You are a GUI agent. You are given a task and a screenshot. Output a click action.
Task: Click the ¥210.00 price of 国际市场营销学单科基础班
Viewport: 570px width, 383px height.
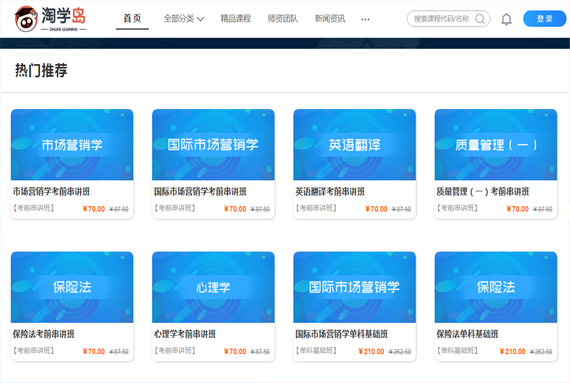pos(371,351)
